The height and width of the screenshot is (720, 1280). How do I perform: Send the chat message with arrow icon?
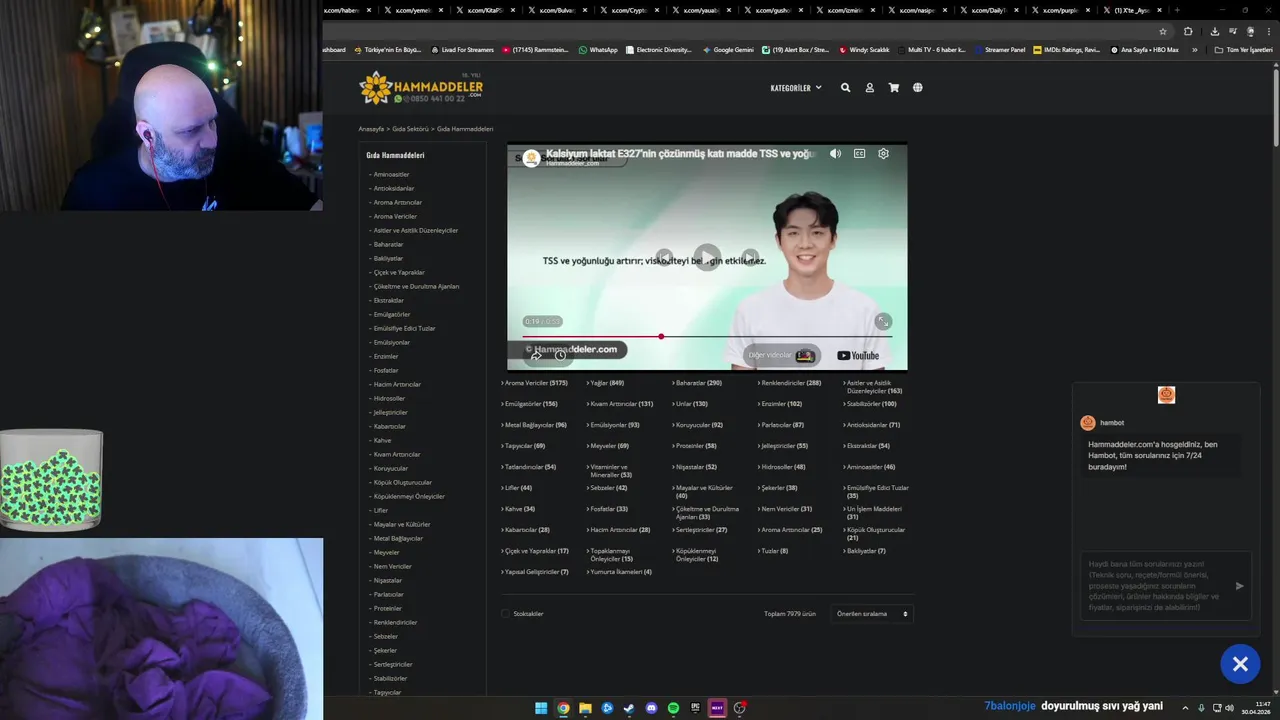point(1239,586)
